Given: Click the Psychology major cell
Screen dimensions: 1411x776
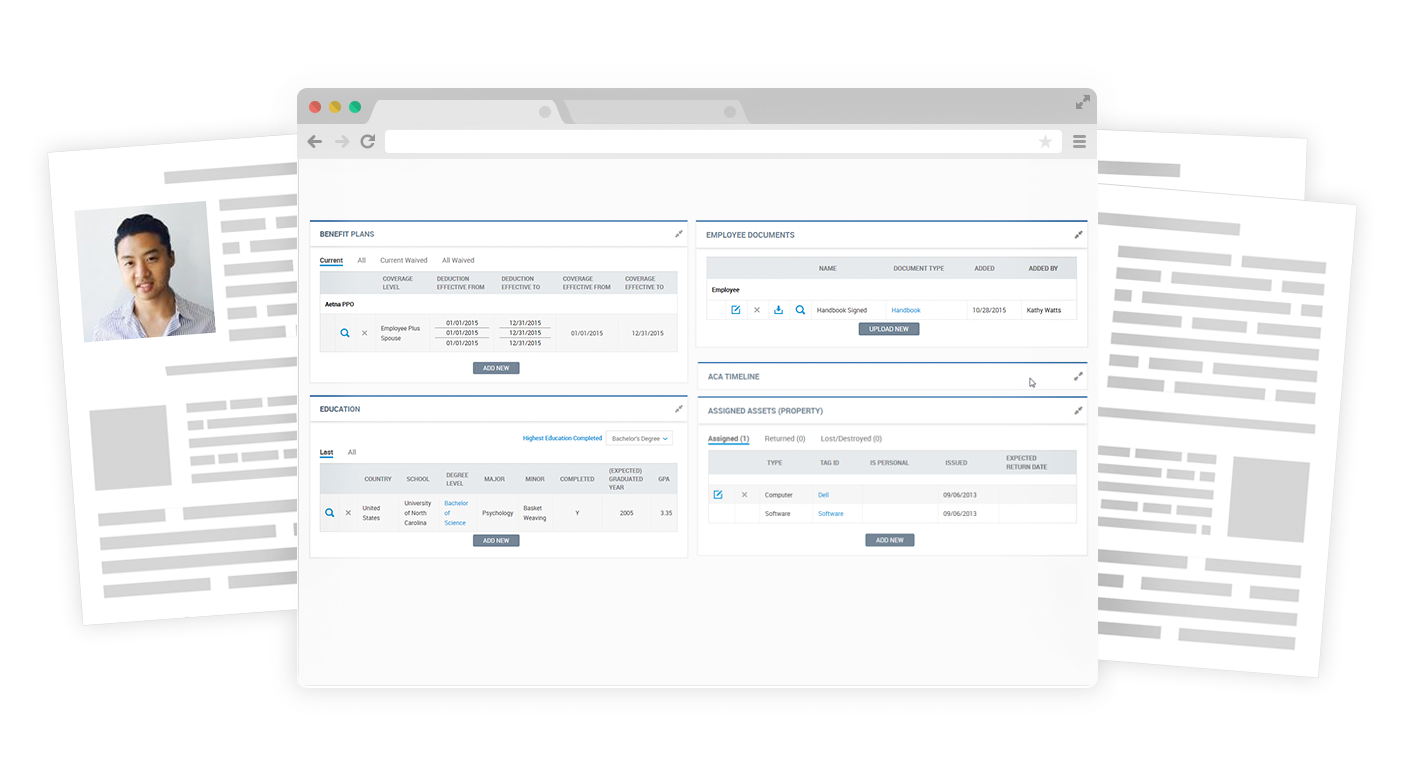Looking at the screenshot, I should 497,513.
